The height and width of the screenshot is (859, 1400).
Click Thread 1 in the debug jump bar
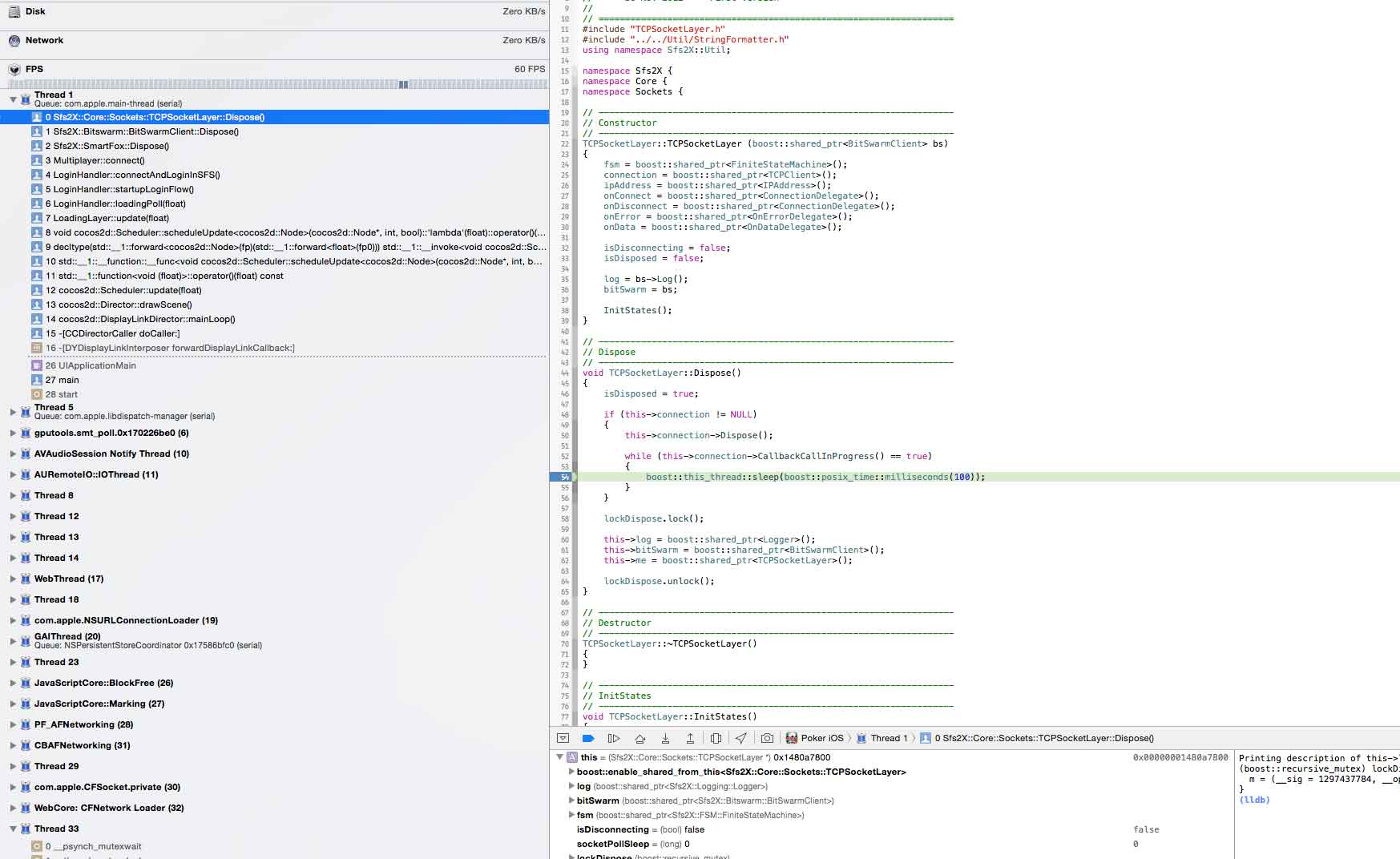888,738
